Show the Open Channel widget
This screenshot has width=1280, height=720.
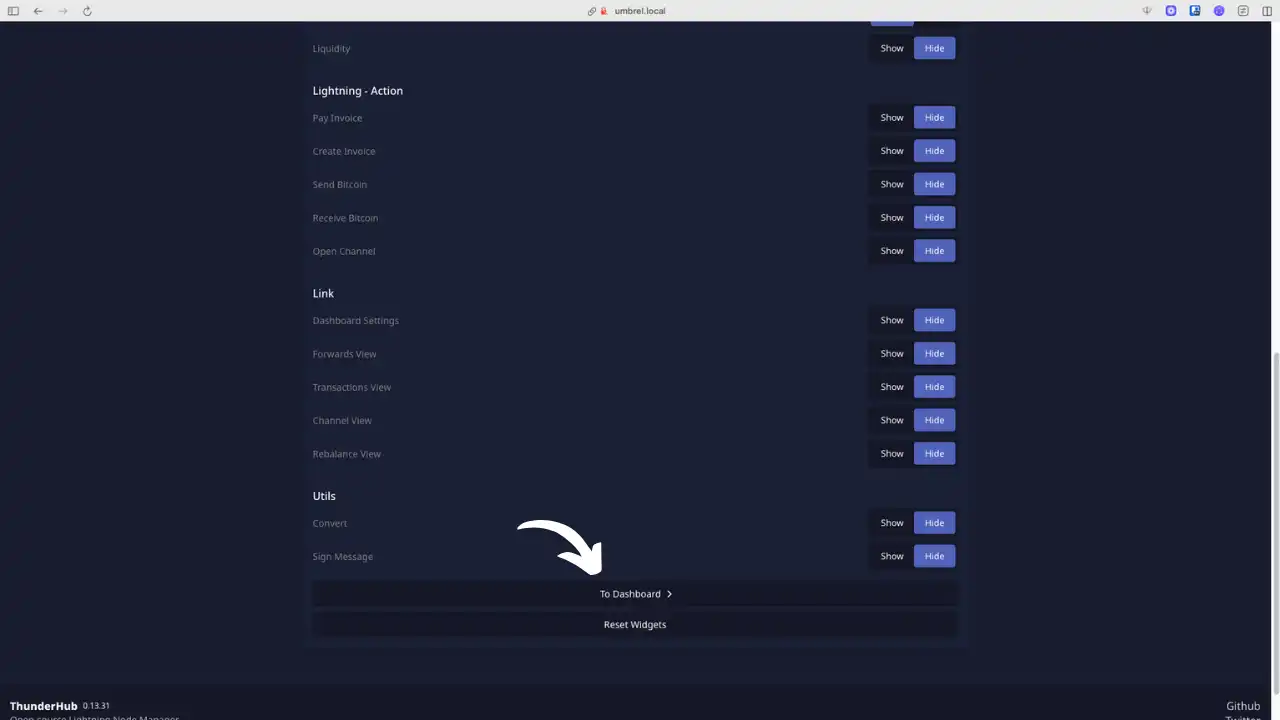(x=892, y=251)
